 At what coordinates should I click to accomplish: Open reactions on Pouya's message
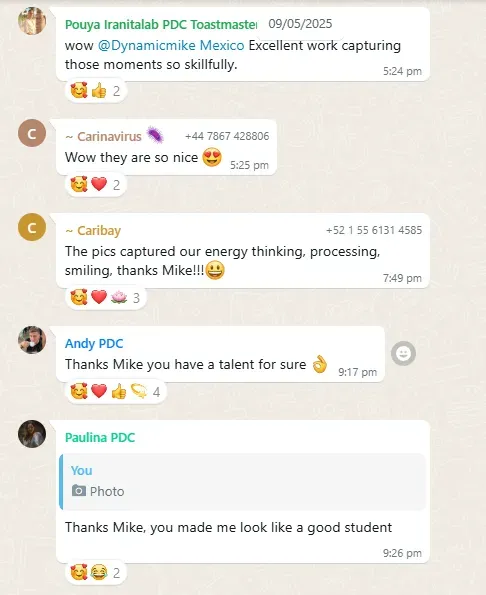(x=96, y=91)
